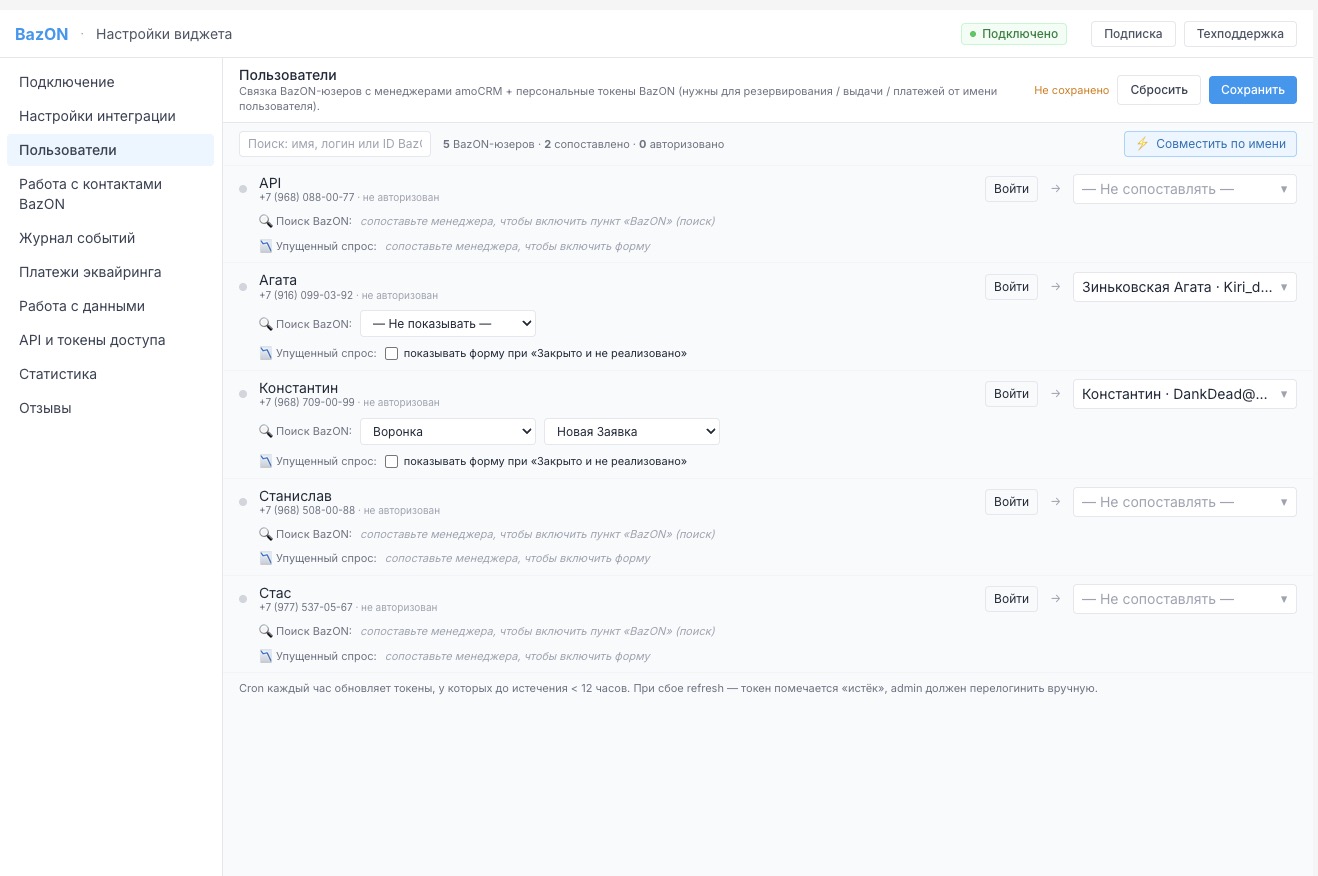The height and width of the screenshot is (876, 1318).
Task: Open API и токены доступа
Action: 110,340
